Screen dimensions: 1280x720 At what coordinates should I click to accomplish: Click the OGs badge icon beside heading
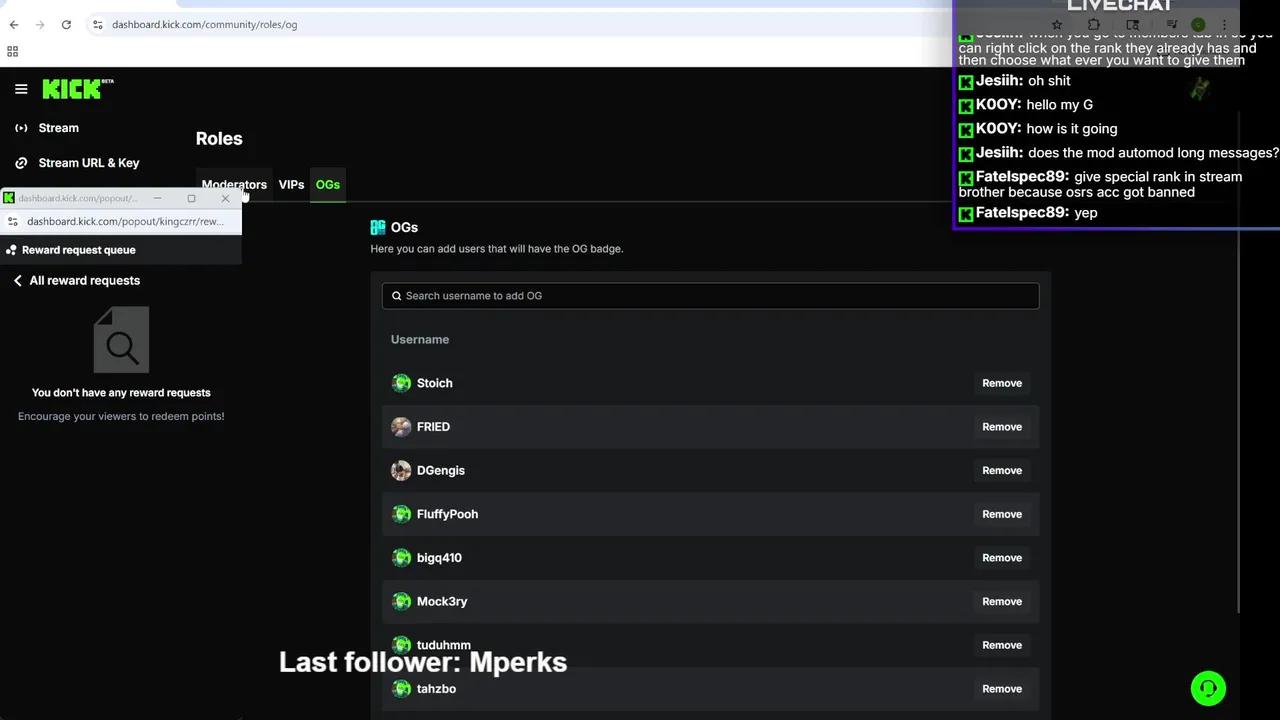pos(378,228)
